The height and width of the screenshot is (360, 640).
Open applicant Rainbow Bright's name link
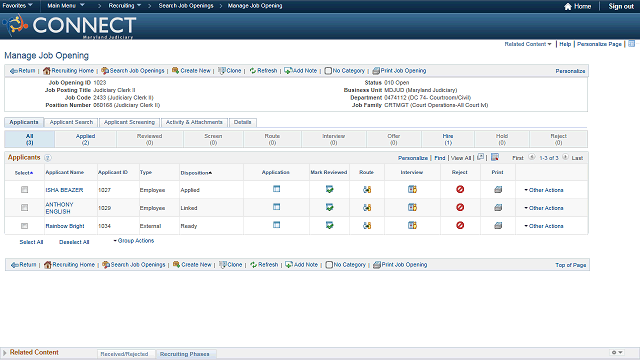coord(65,226)
